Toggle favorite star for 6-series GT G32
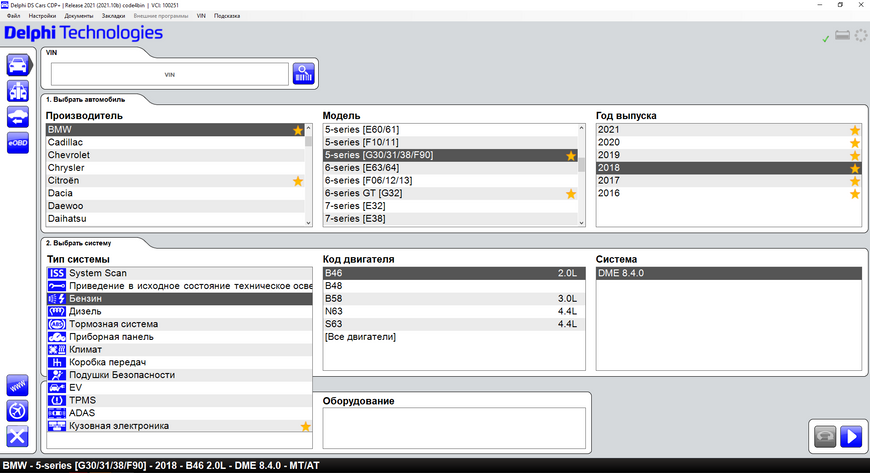 571,194
